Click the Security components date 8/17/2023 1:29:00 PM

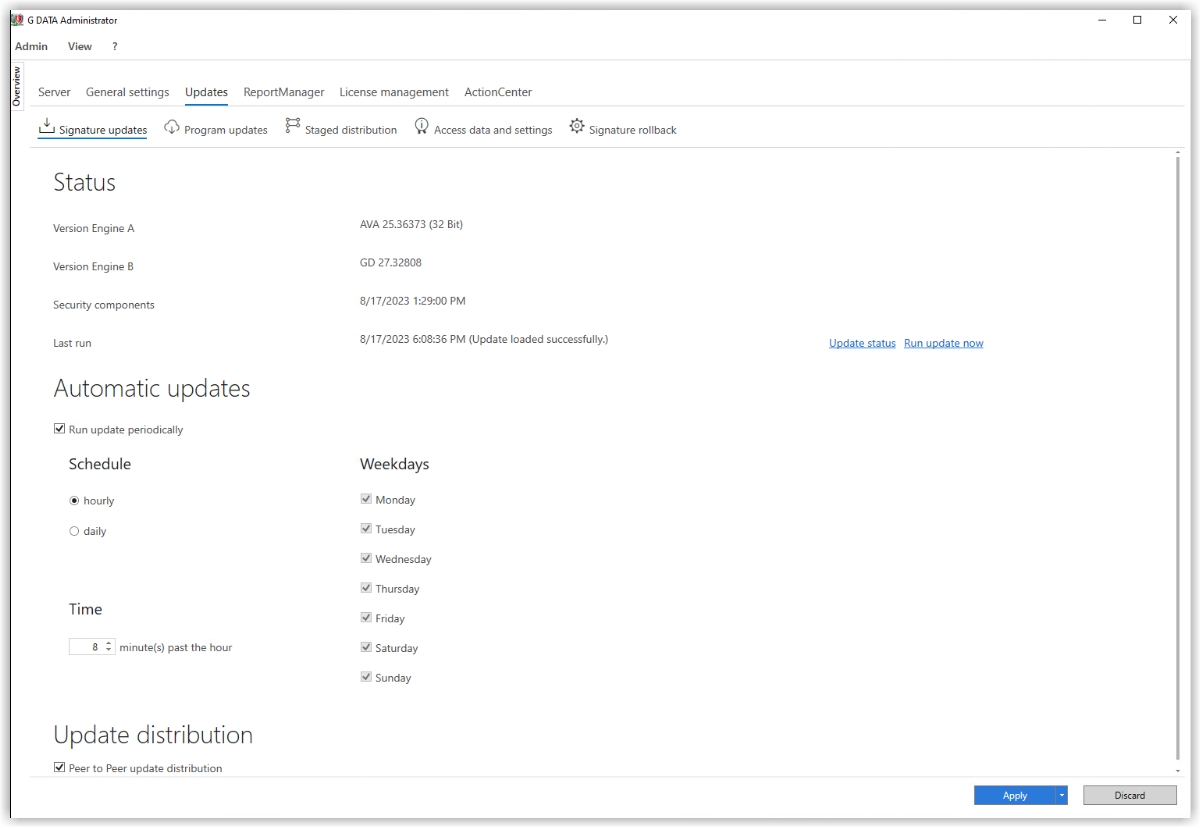click(412, 300)
